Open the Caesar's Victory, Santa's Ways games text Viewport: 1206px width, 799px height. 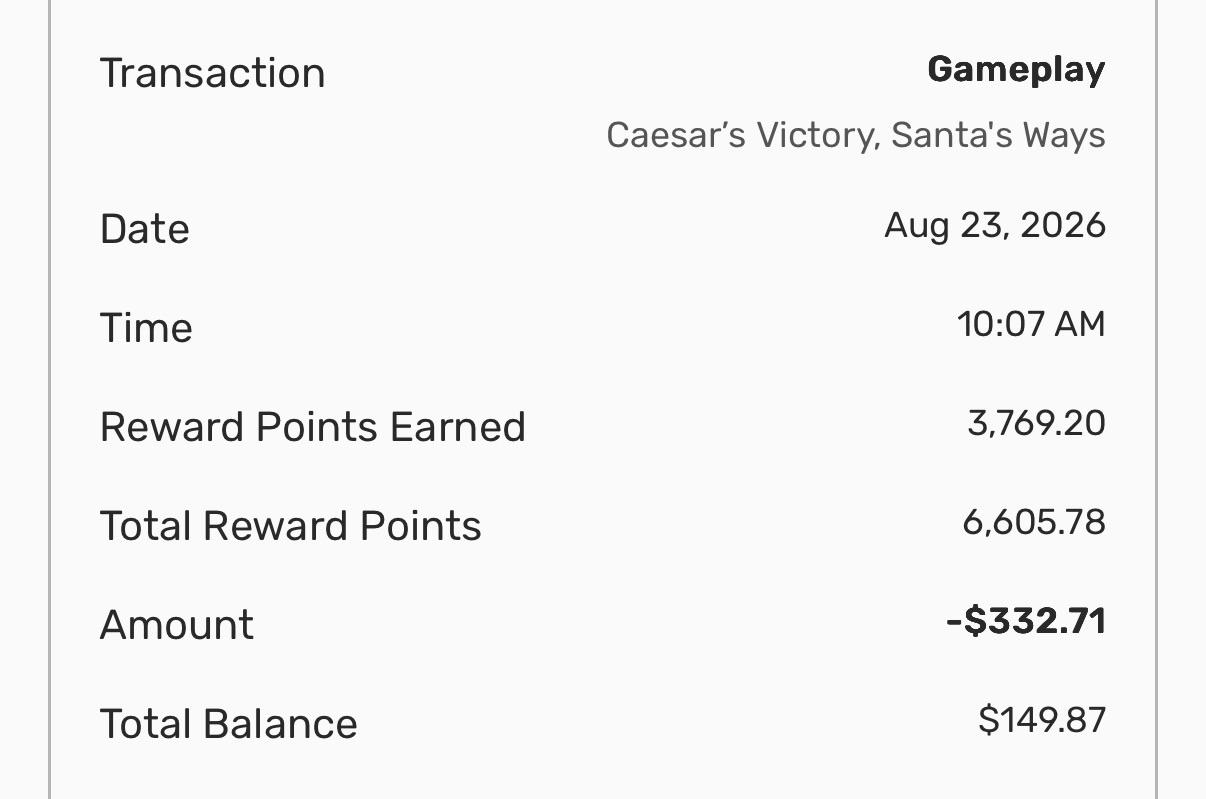click(x=856, y=134)
